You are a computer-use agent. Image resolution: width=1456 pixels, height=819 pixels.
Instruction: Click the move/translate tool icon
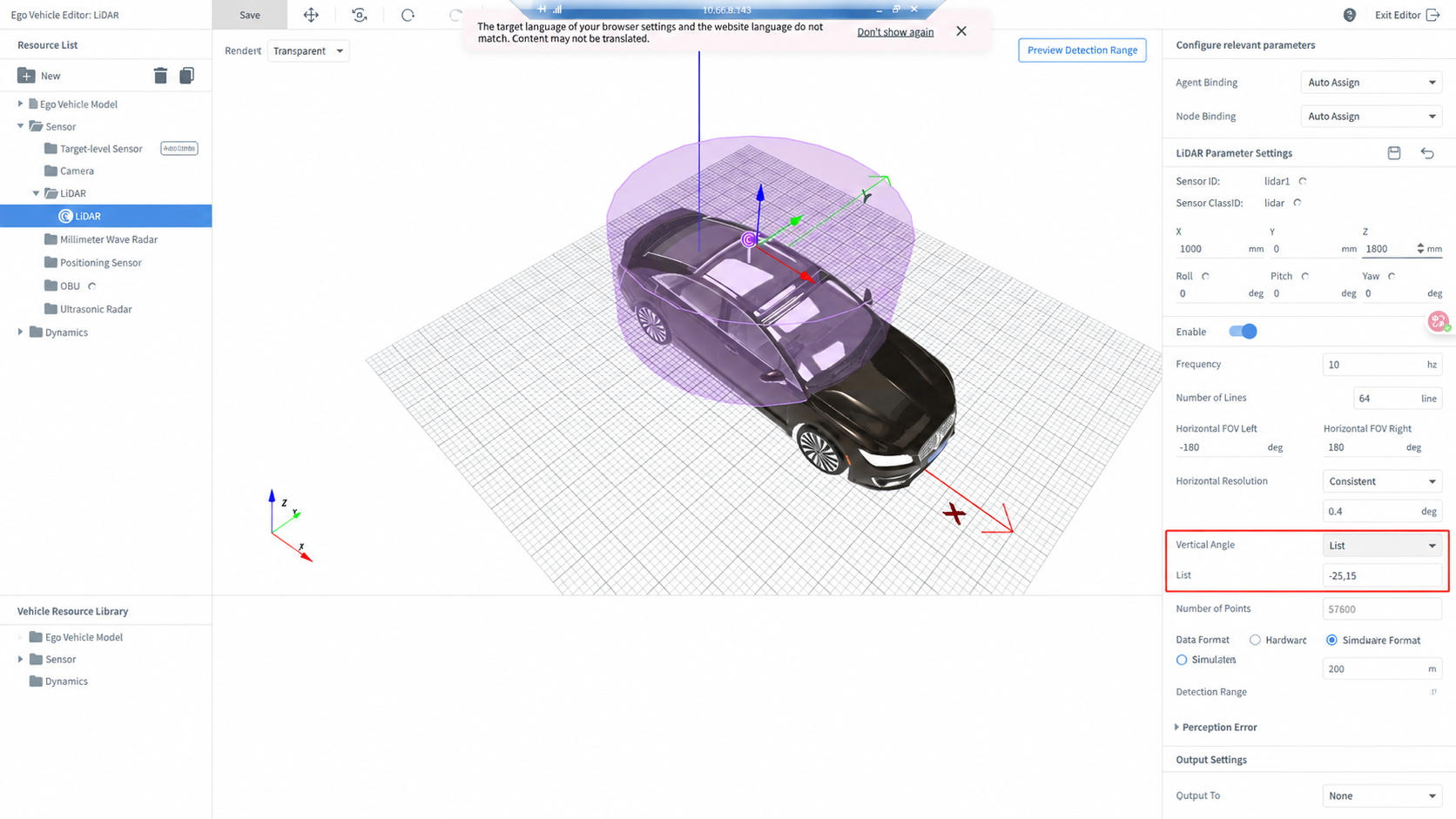pyautogui.click(x=311, y=15)
